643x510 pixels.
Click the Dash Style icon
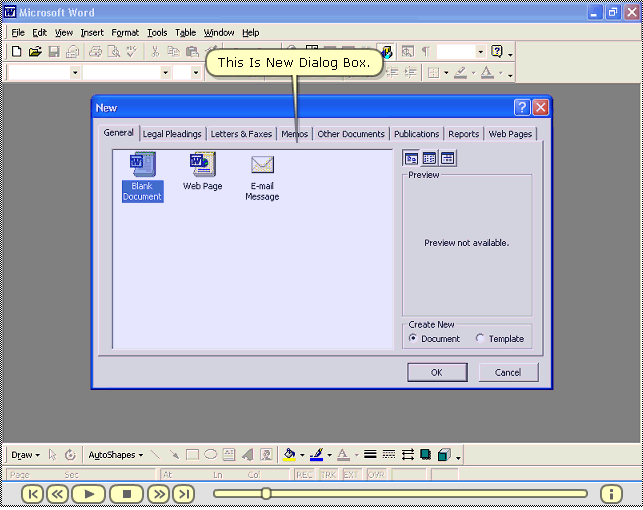tap(389, 454)
